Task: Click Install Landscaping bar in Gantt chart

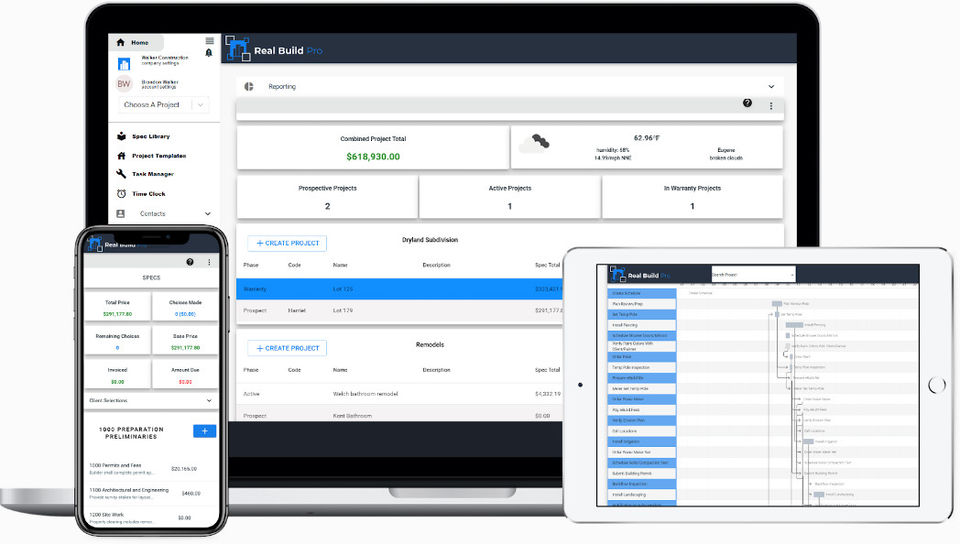Action: coord(818,494)
